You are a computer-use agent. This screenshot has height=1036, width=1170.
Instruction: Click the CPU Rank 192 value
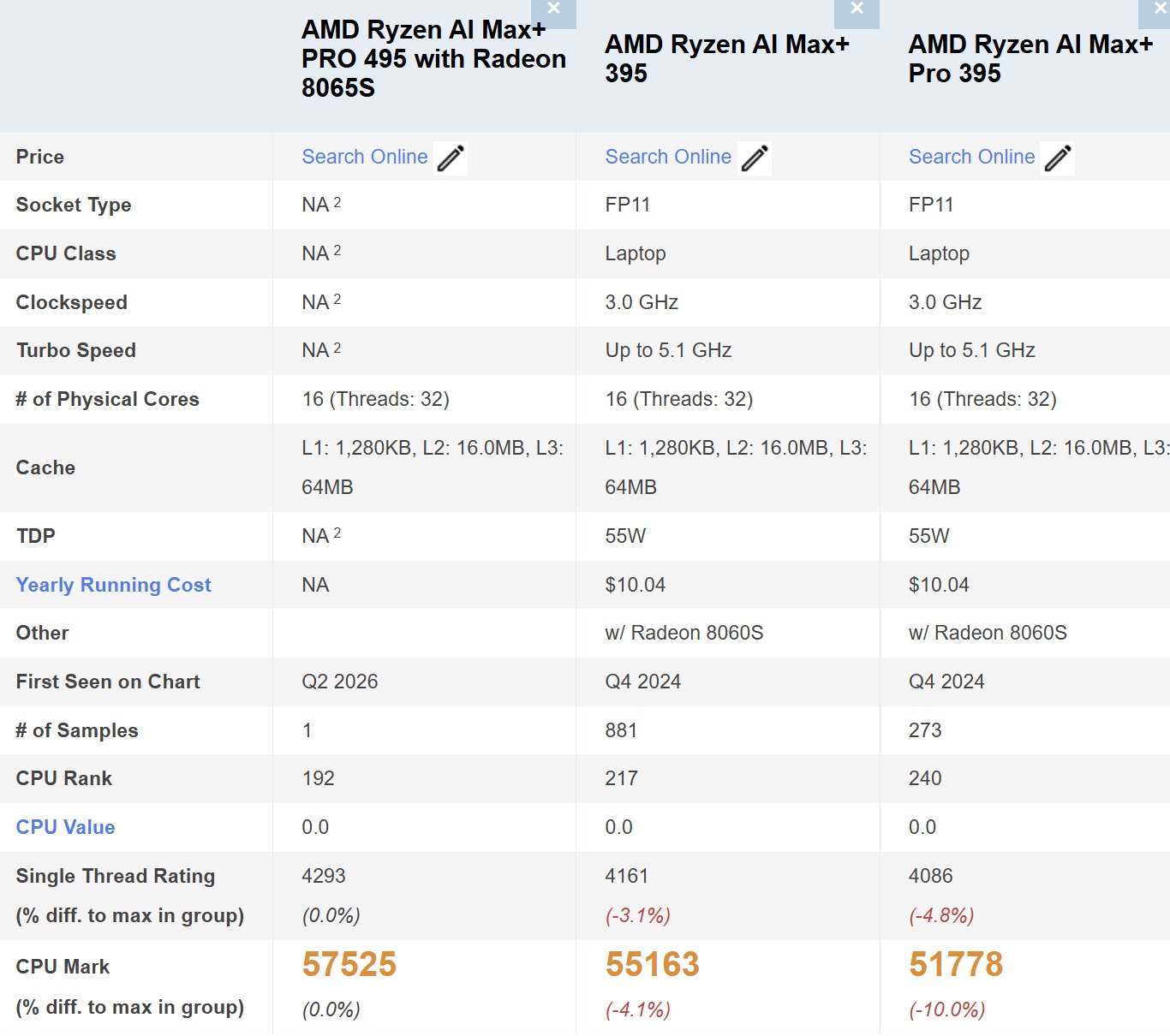318,778
